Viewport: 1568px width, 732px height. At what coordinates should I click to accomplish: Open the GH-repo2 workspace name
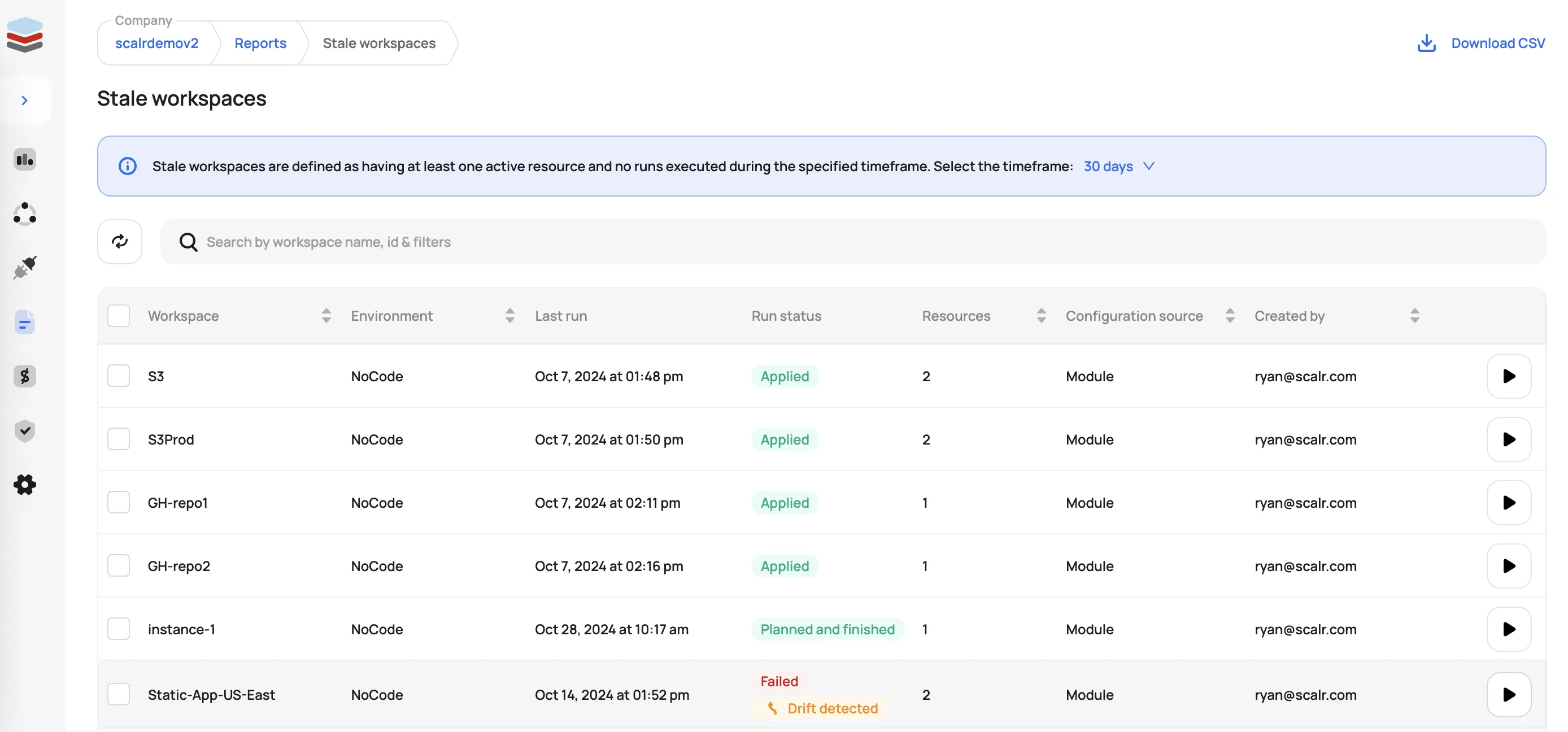(x=179, y=566)
